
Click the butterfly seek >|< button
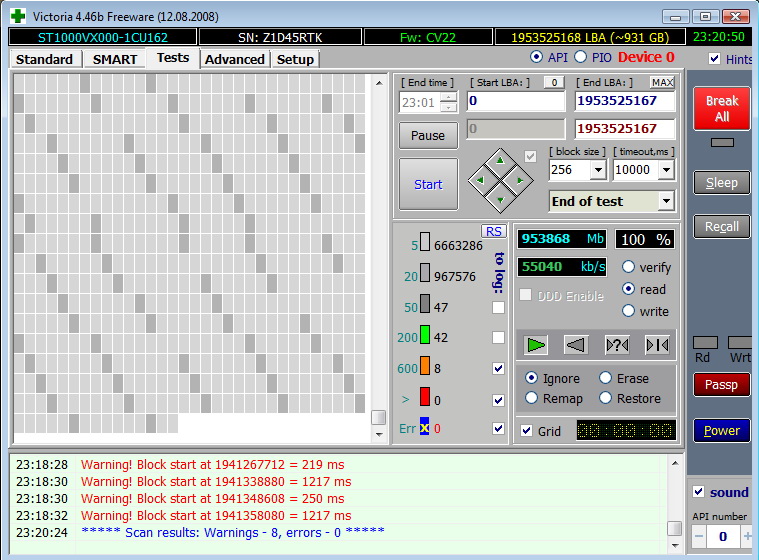point(657,345)
